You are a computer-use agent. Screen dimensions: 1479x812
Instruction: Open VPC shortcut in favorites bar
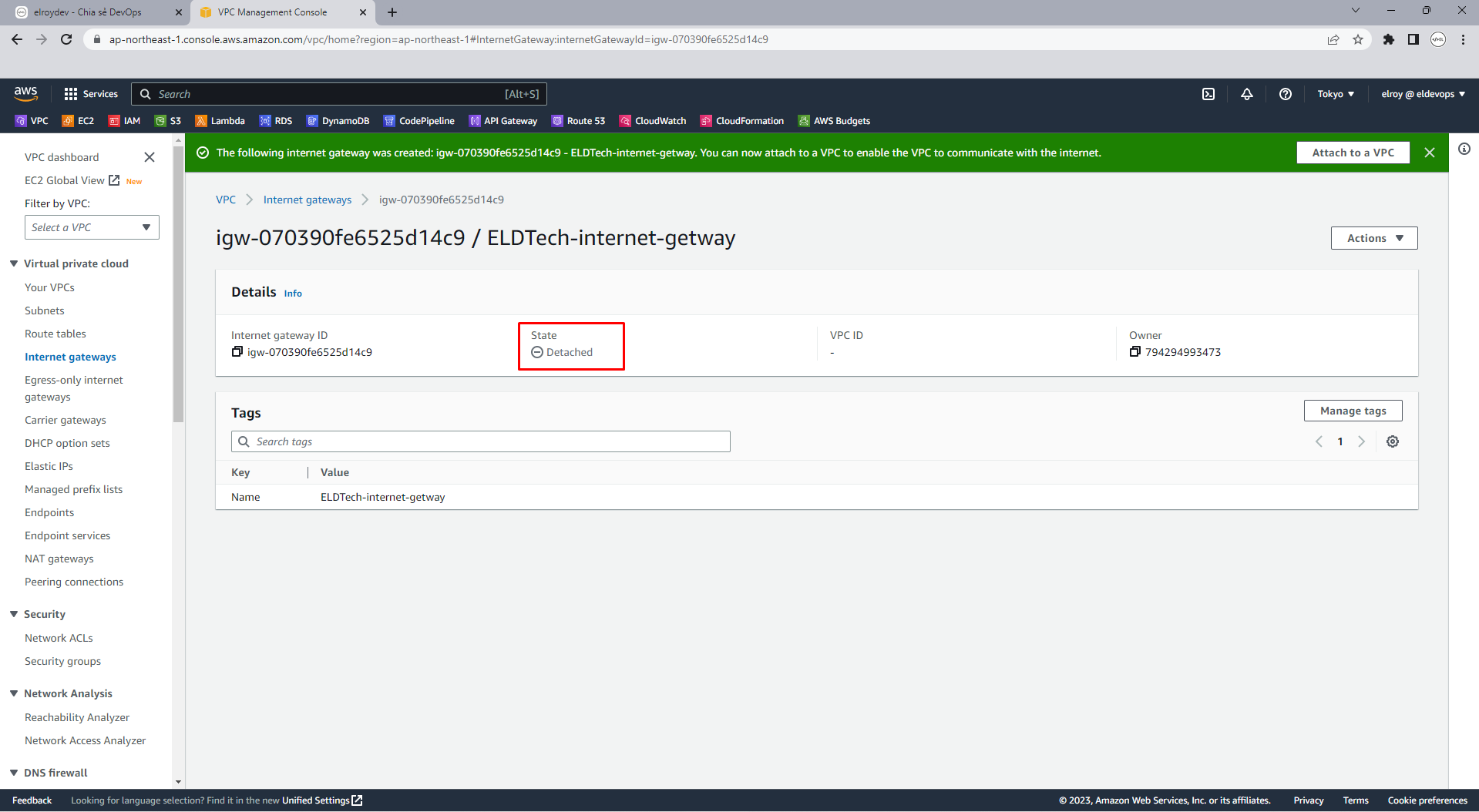click(x=32, y=121)
